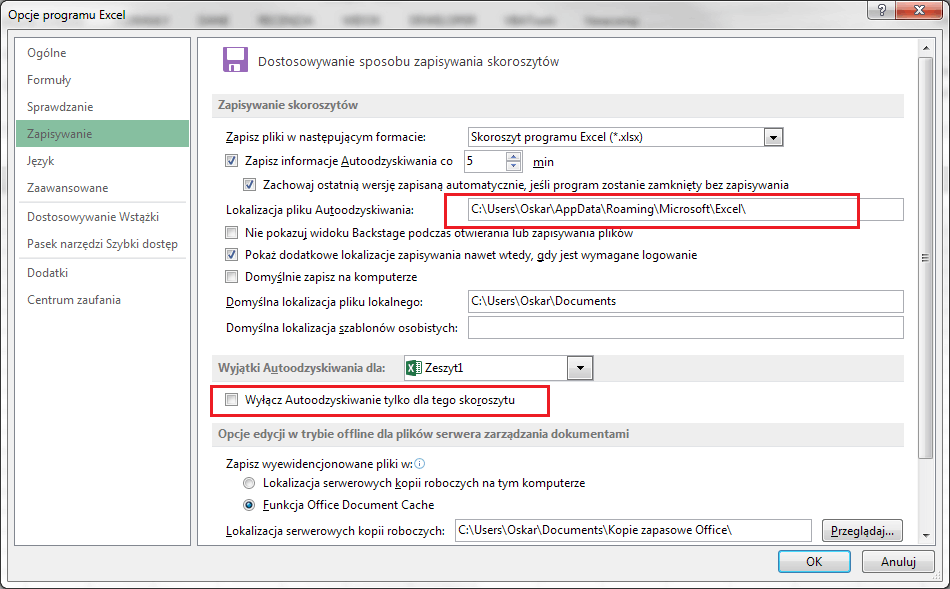The image size is (950, 589).
Task: Toggle 'Pokaż dodatkowe lokalizacje zapisywania' checkbox
Action: (231, 255)
